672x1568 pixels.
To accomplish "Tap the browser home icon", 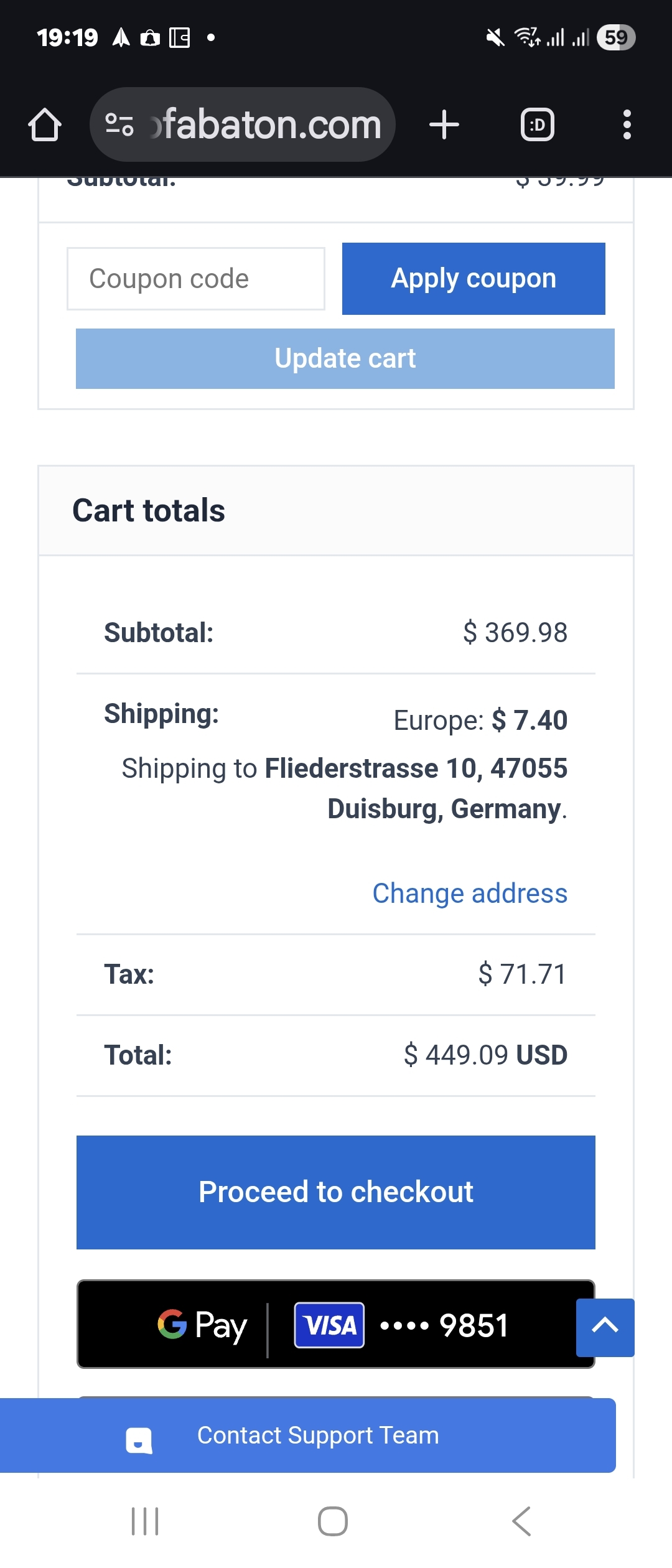I will click(x=45, y=124).
